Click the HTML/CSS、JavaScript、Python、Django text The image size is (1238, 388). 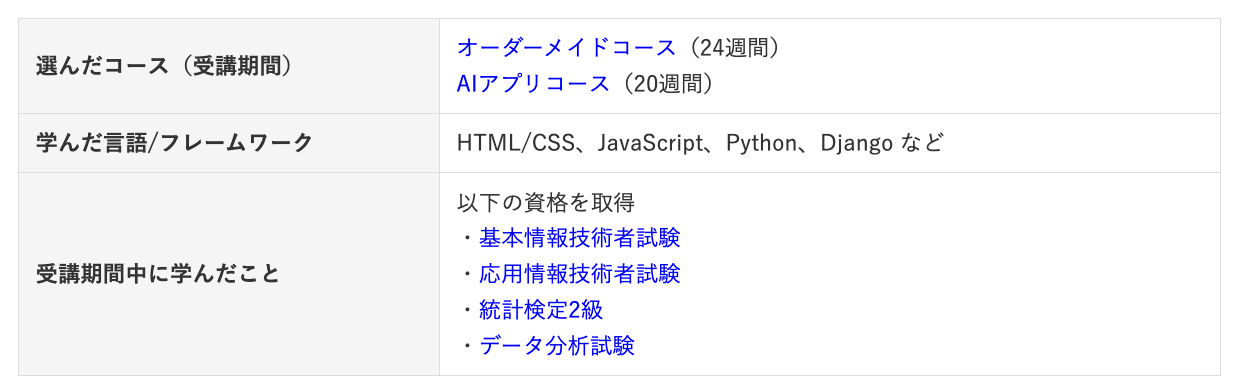pyautogui.click(x=675, y=143)
